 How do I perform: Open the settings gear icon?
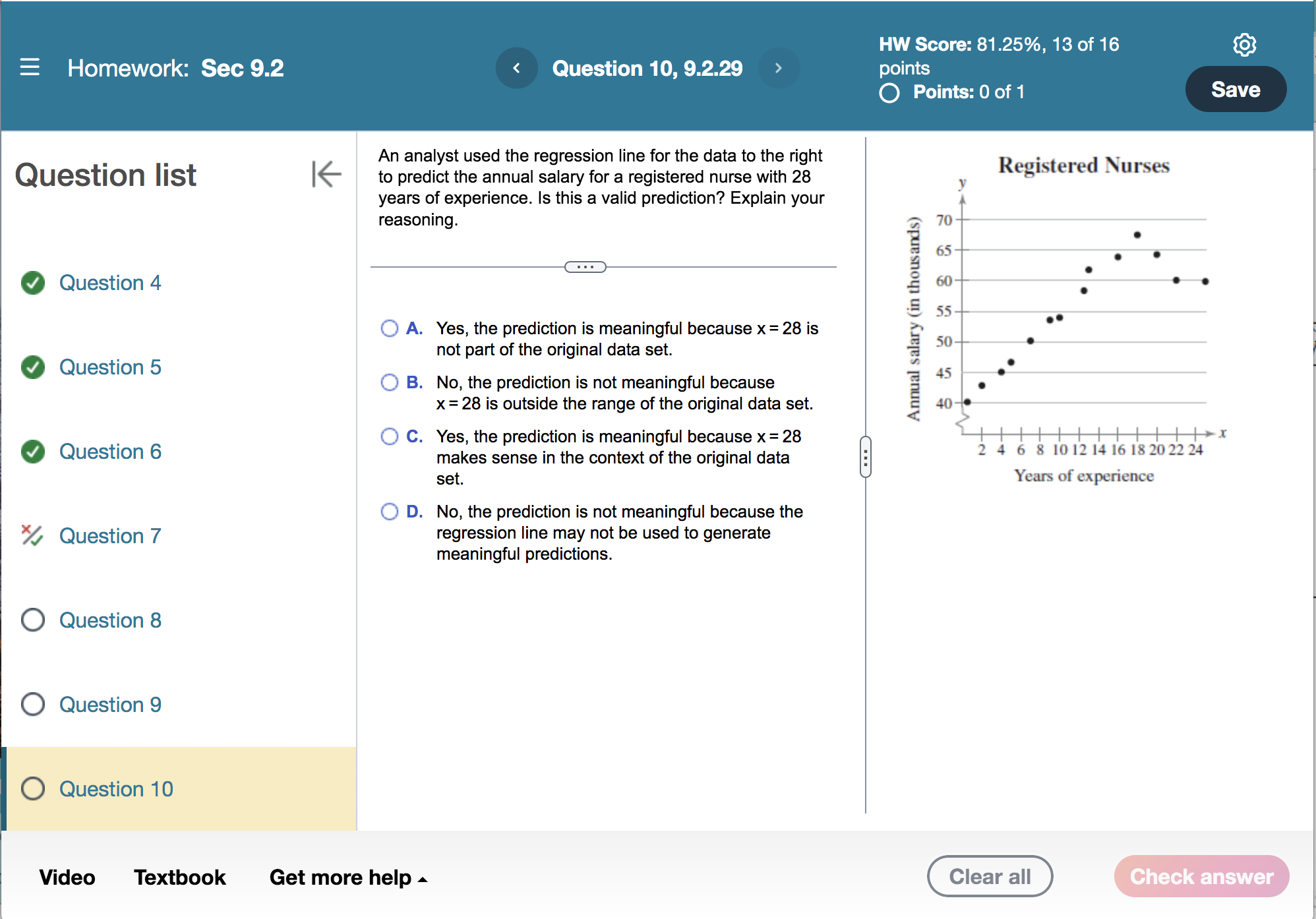click(1244, 45)
